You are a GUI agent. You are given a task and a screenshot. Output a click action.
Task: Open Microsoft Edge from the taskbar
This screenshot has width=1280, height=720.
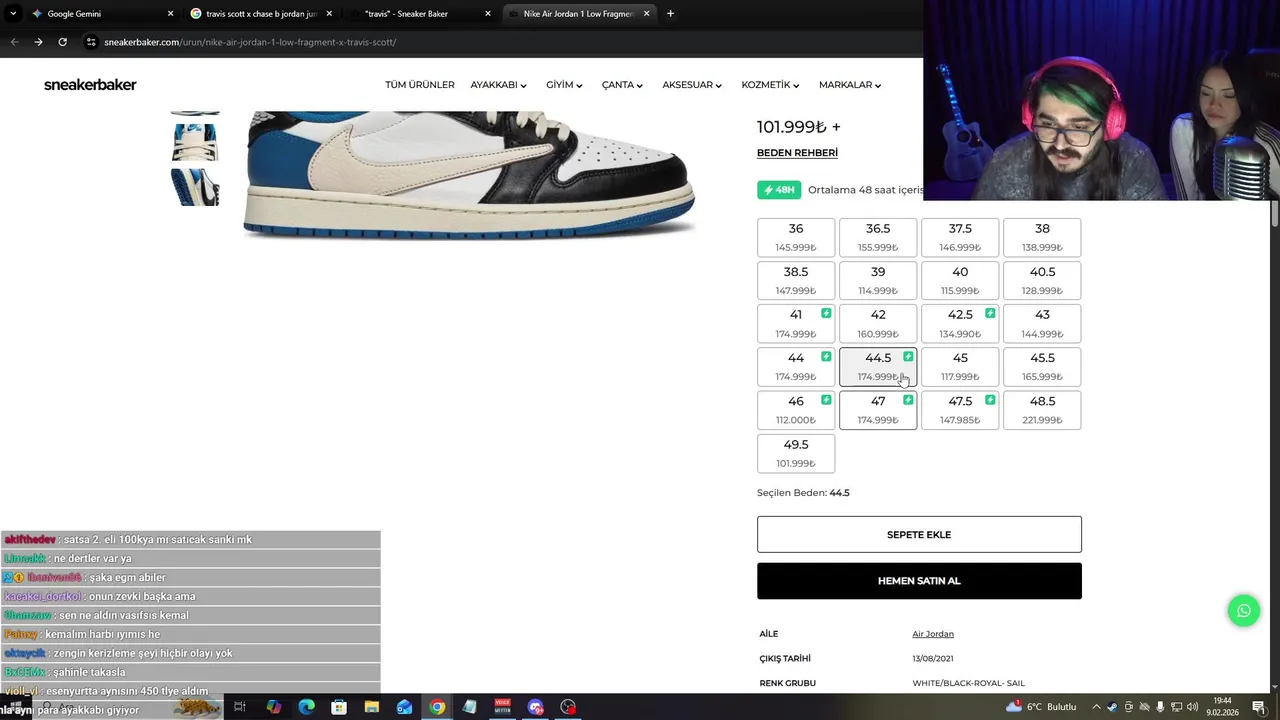(306, 707)
